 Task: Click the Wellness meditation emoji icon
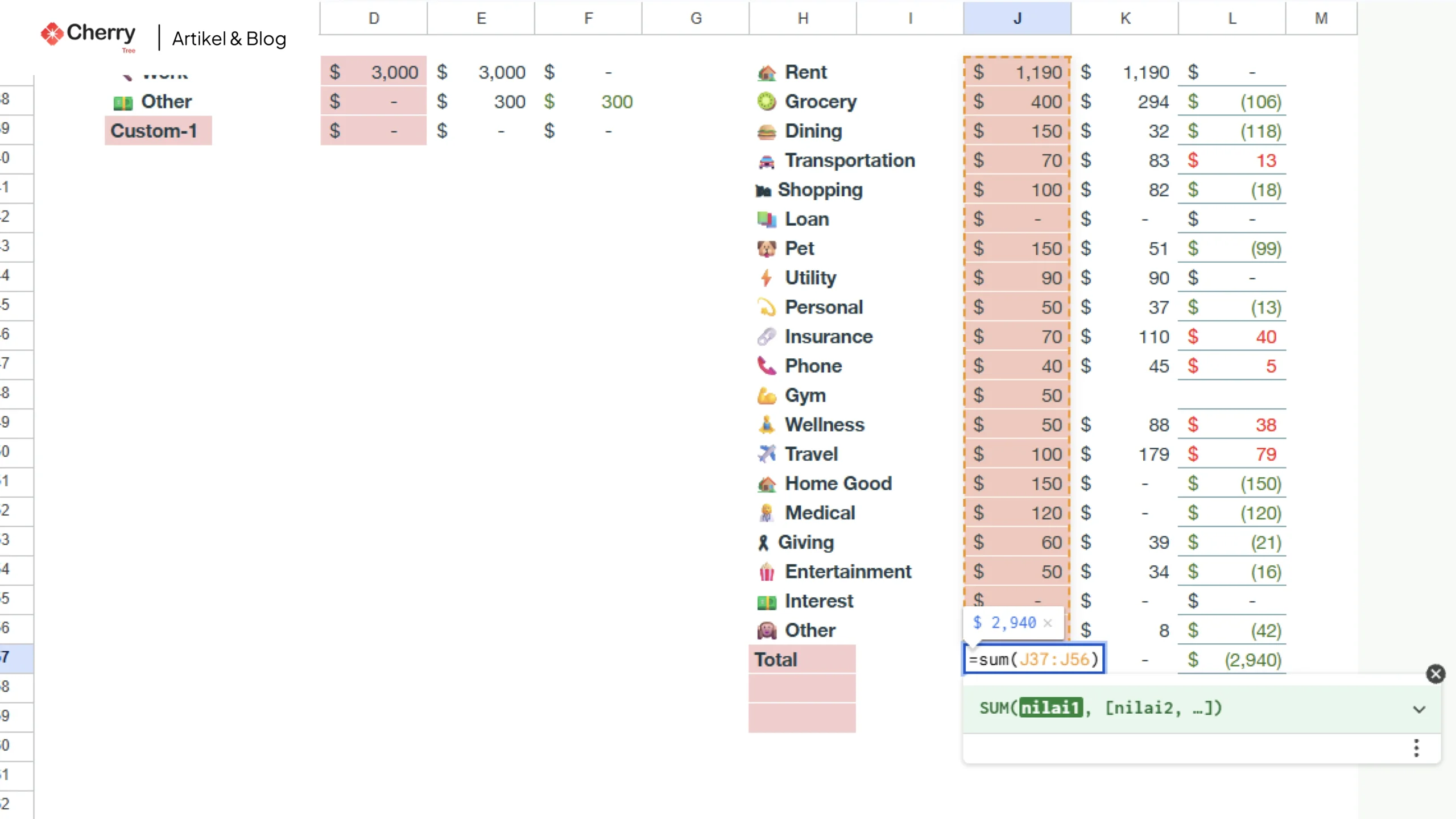click(x=767, y=425)
